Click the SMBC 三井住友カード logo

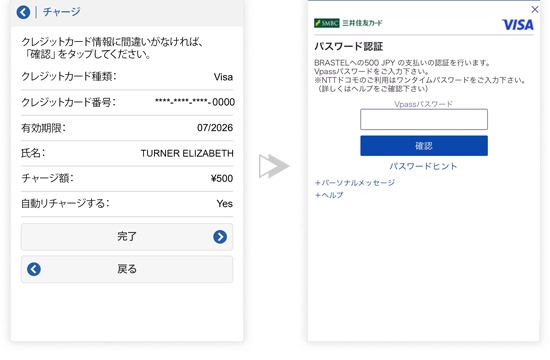pos(348,23)
